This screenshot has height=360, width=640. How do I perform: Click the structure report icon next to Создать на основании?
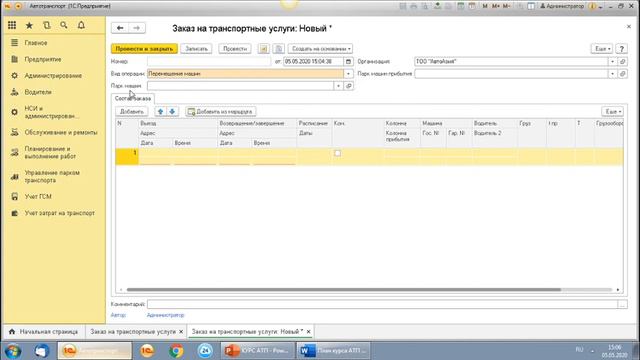(279, 49)
